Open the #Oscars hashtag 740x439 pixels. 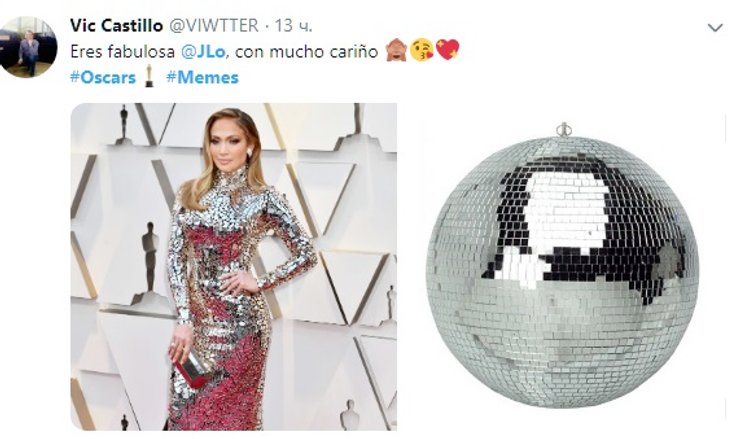[x=103, y=77]
